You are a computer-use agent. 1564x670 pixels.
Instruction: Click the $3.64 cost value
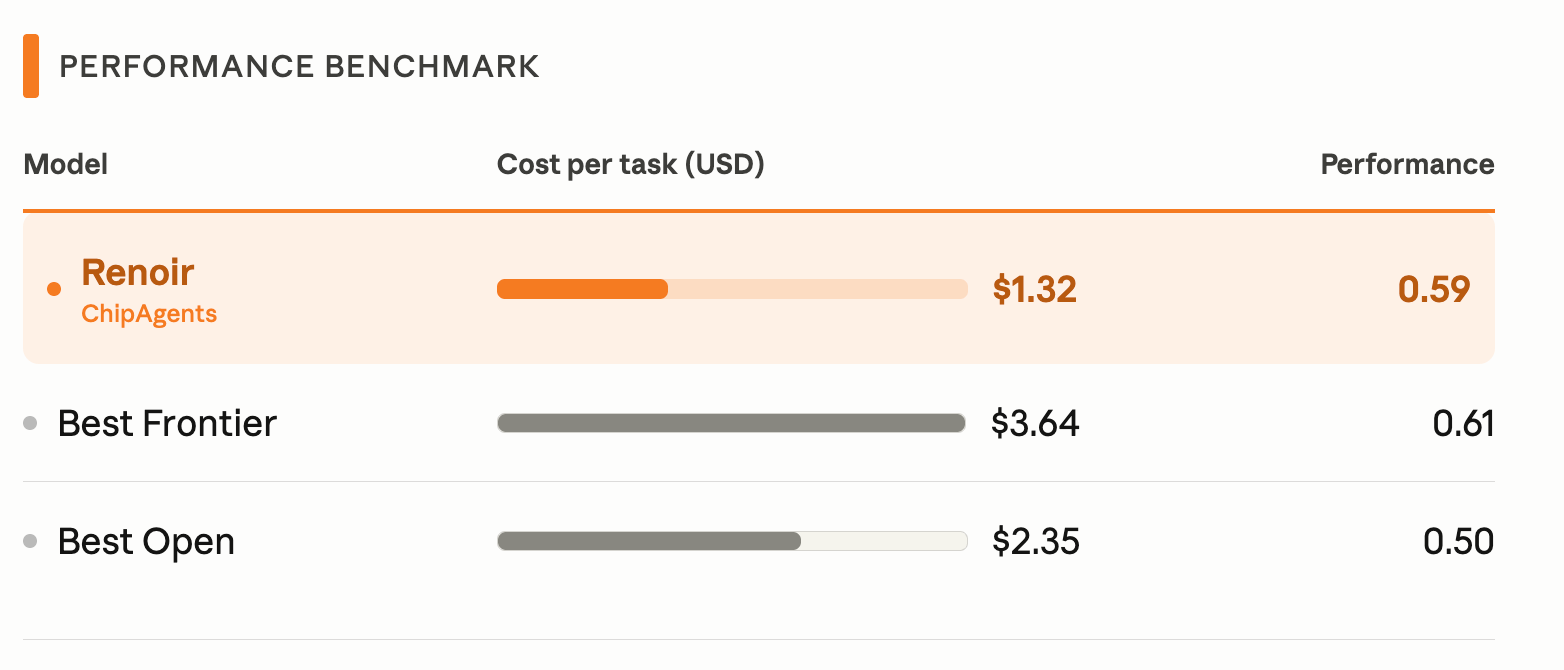[x=1036, y=423]
